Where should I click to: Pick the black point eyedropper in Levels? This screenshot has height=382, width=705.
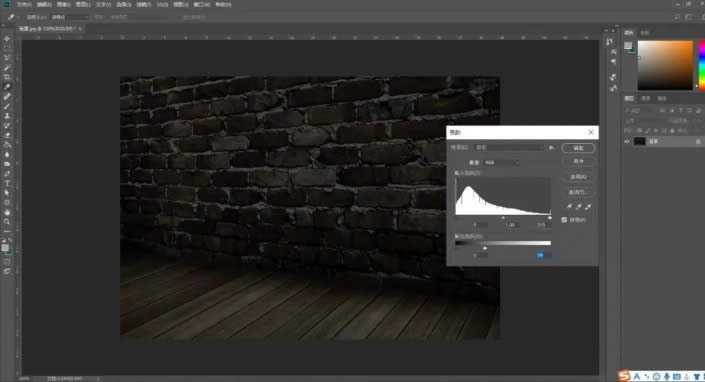(x=570, y=207)
